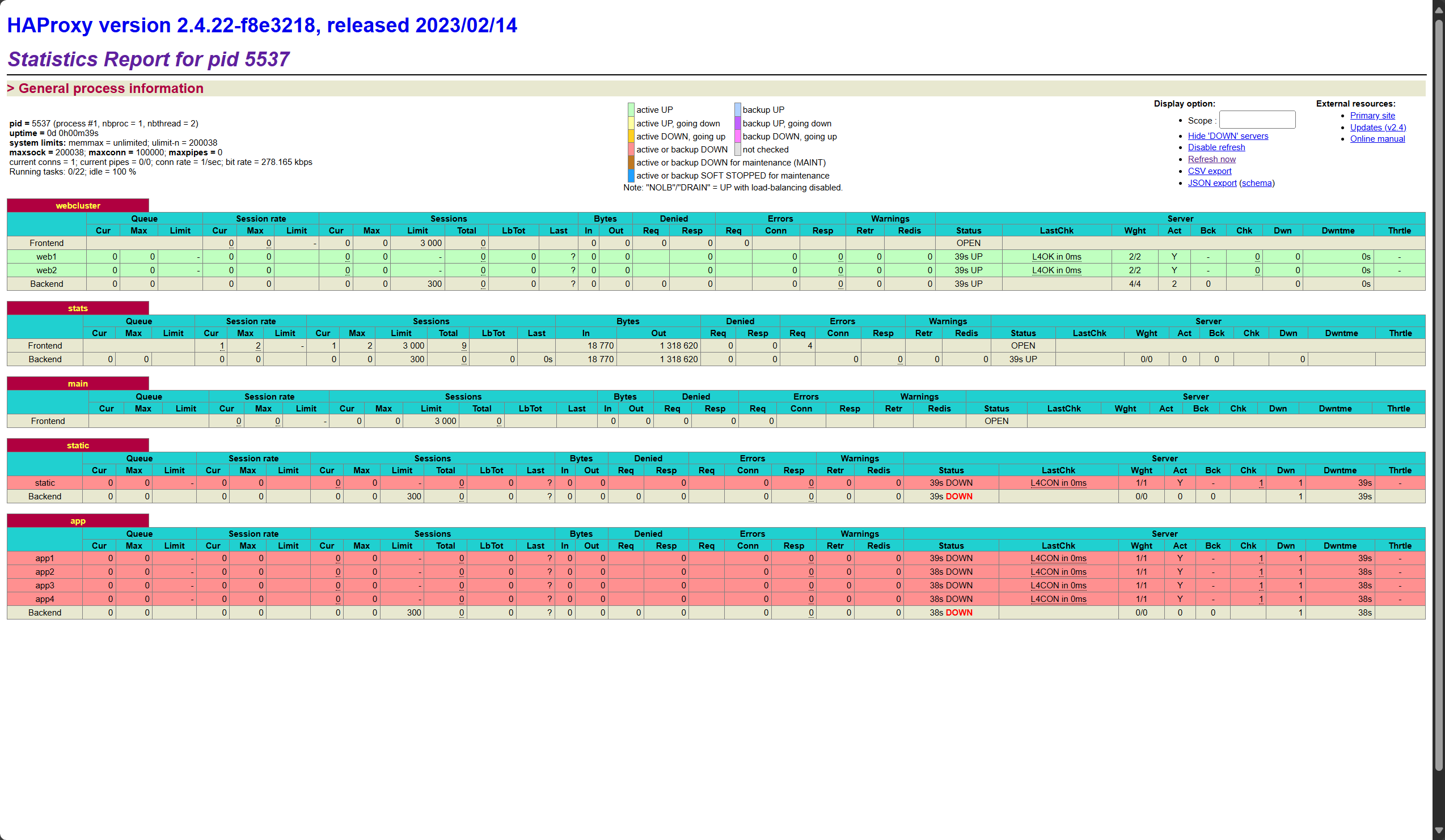This screenshot has height=840, width=1445.
Task: Click web1 LastChk 'L4OK in 0ms'
Action: point(1056,257)
